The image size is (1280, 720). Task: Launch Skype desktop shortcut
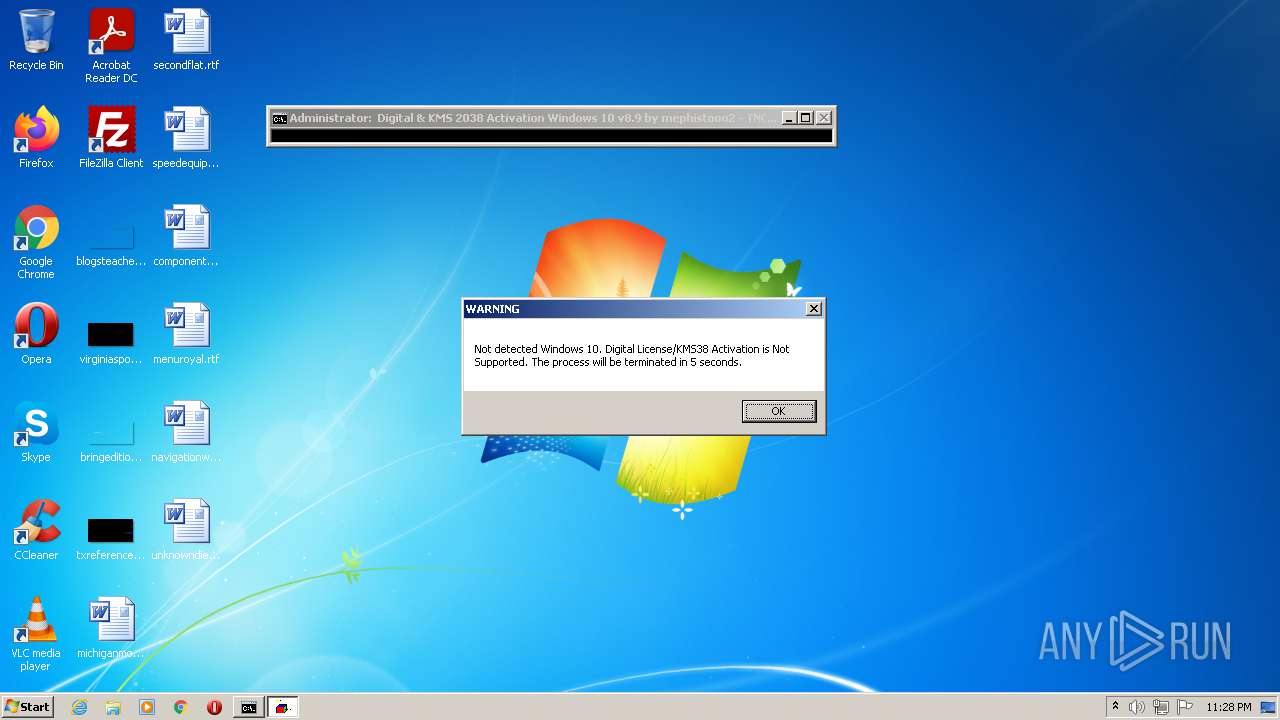point(36,432)
